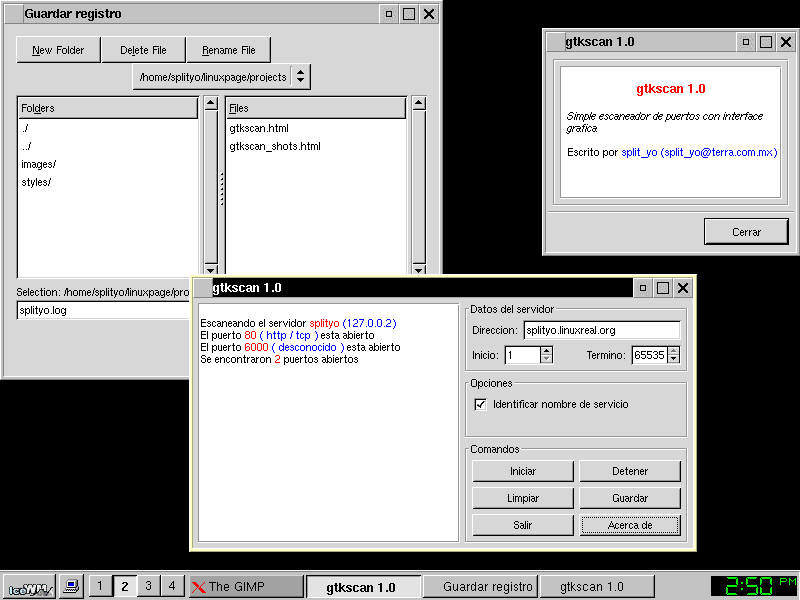The width and height of the screenshot is (800, 600).
Task: Select file gtkscan_shots.html
Action: pos(316,146)
